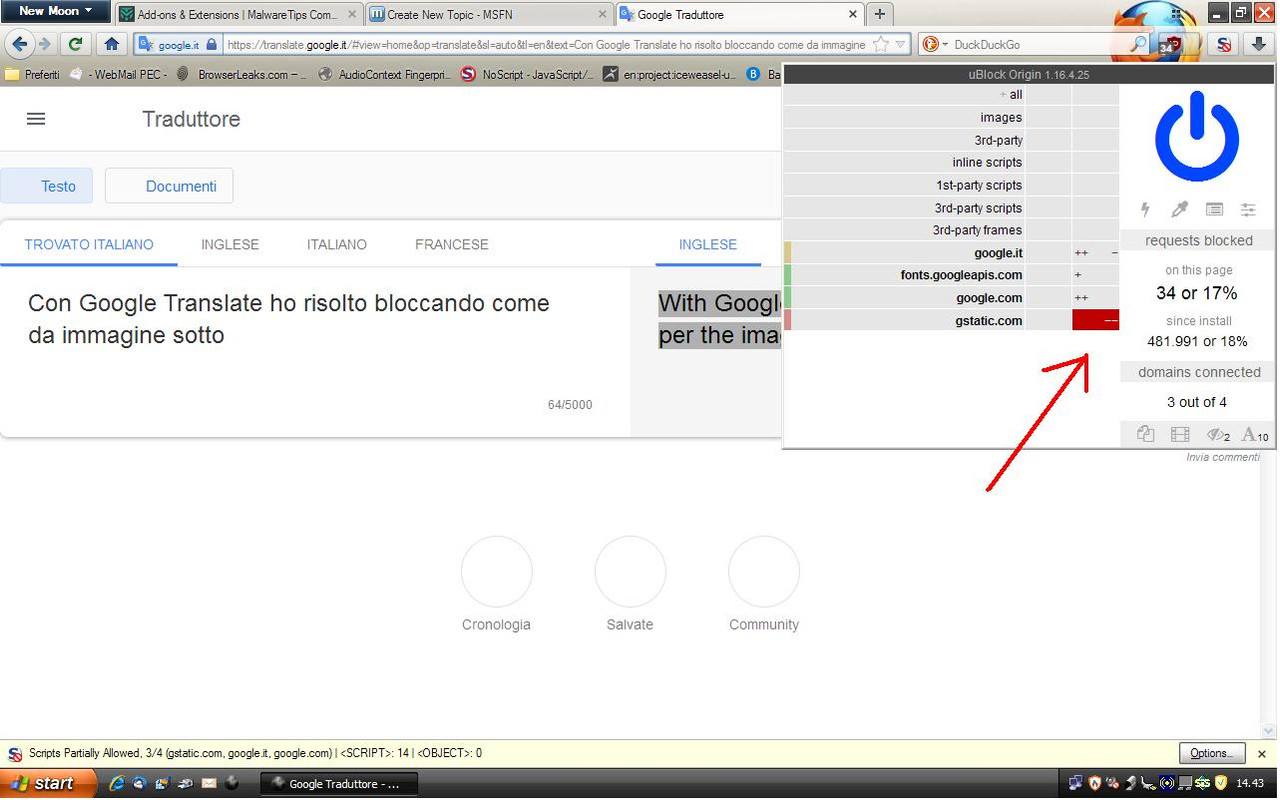1280x800 pixels.
Task: Toggle popup blocking icon in uBlock
Action: tap(1146, 434)
